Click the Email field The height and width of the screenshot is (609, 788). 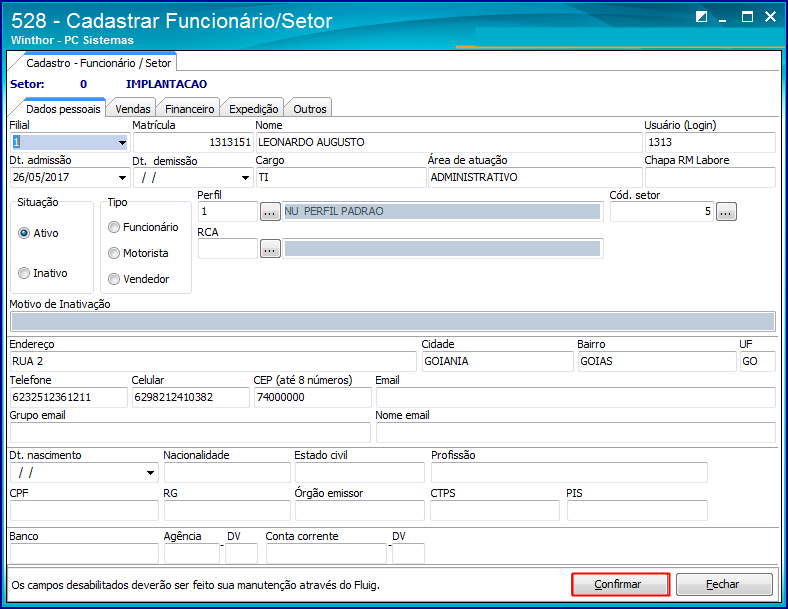point(576,397)
